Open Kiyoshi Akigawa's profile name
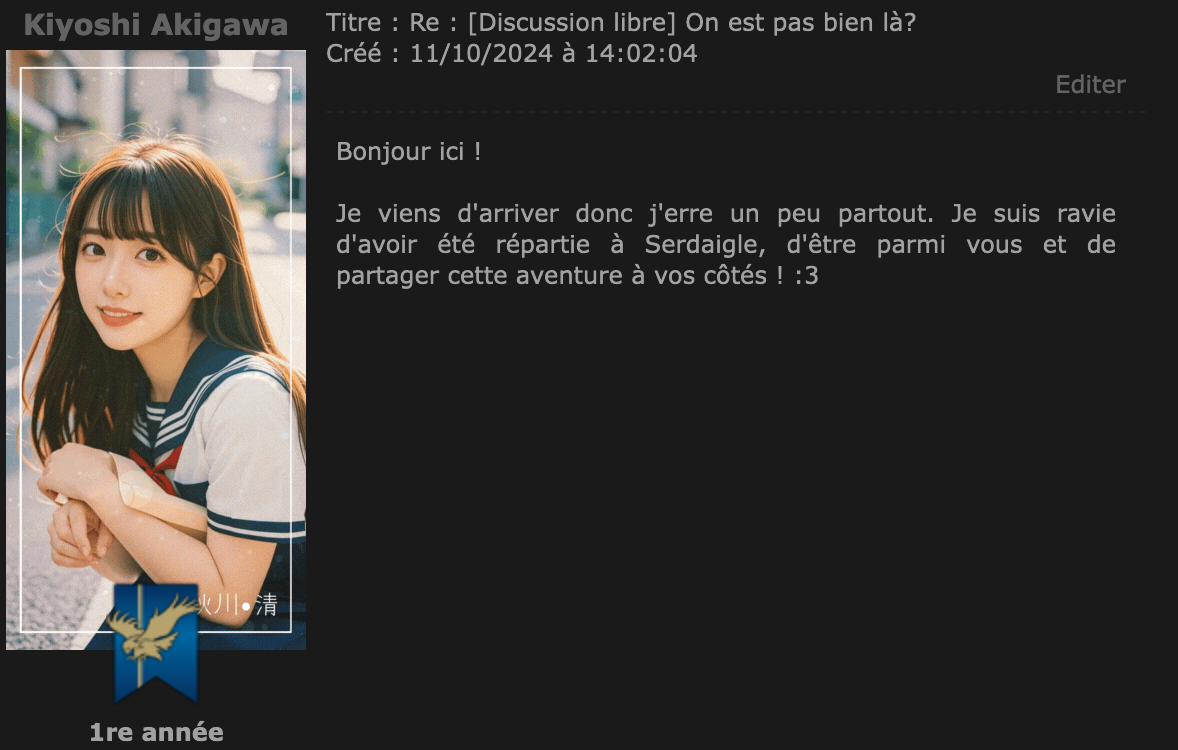Viewport: 1178px width, 750px height. coord(156,25)
